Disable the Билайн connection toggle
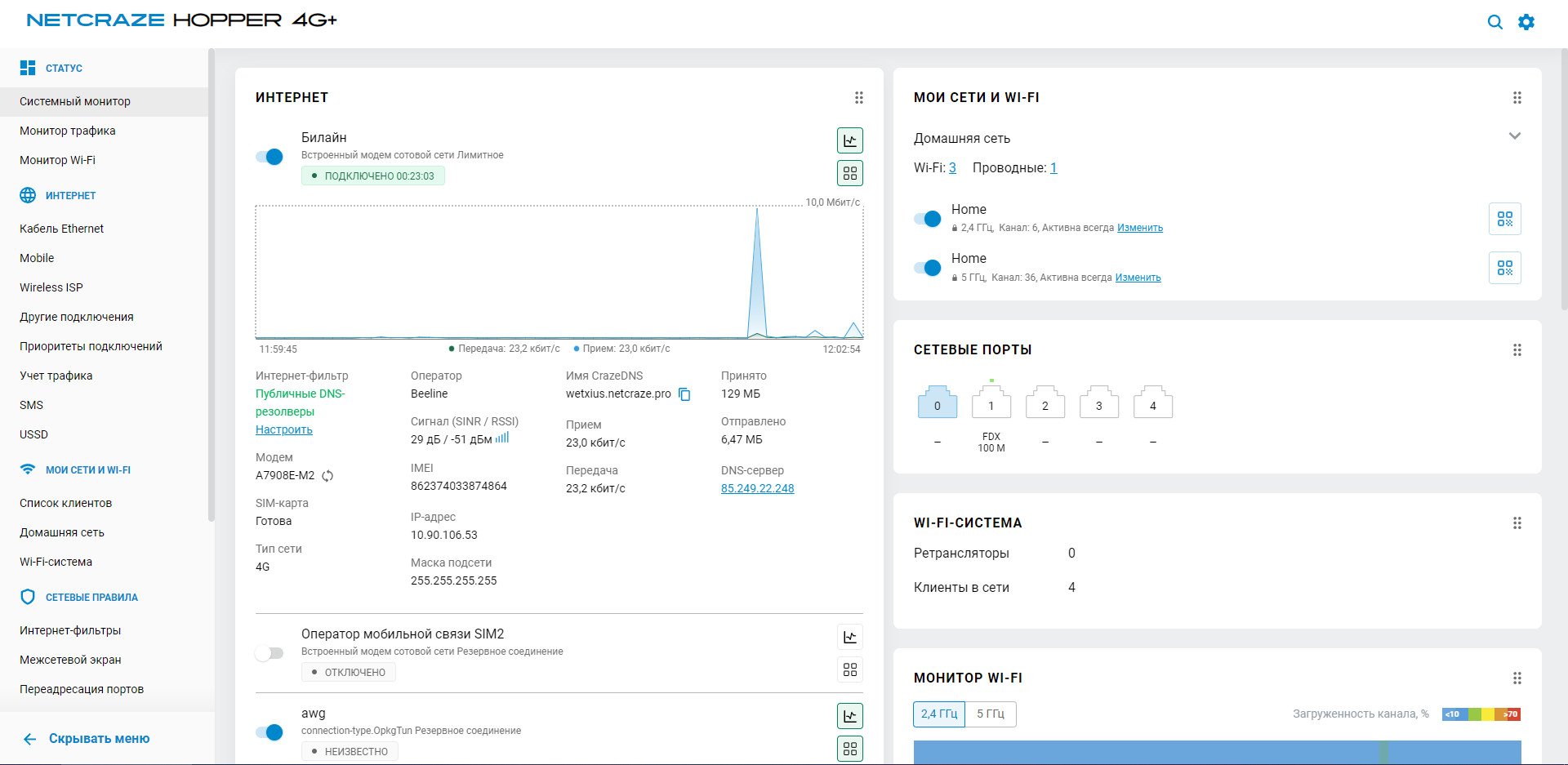Image resolution: width=1568 pixels, height=765 pixels. pyautogui.click(x=269, y=157)
